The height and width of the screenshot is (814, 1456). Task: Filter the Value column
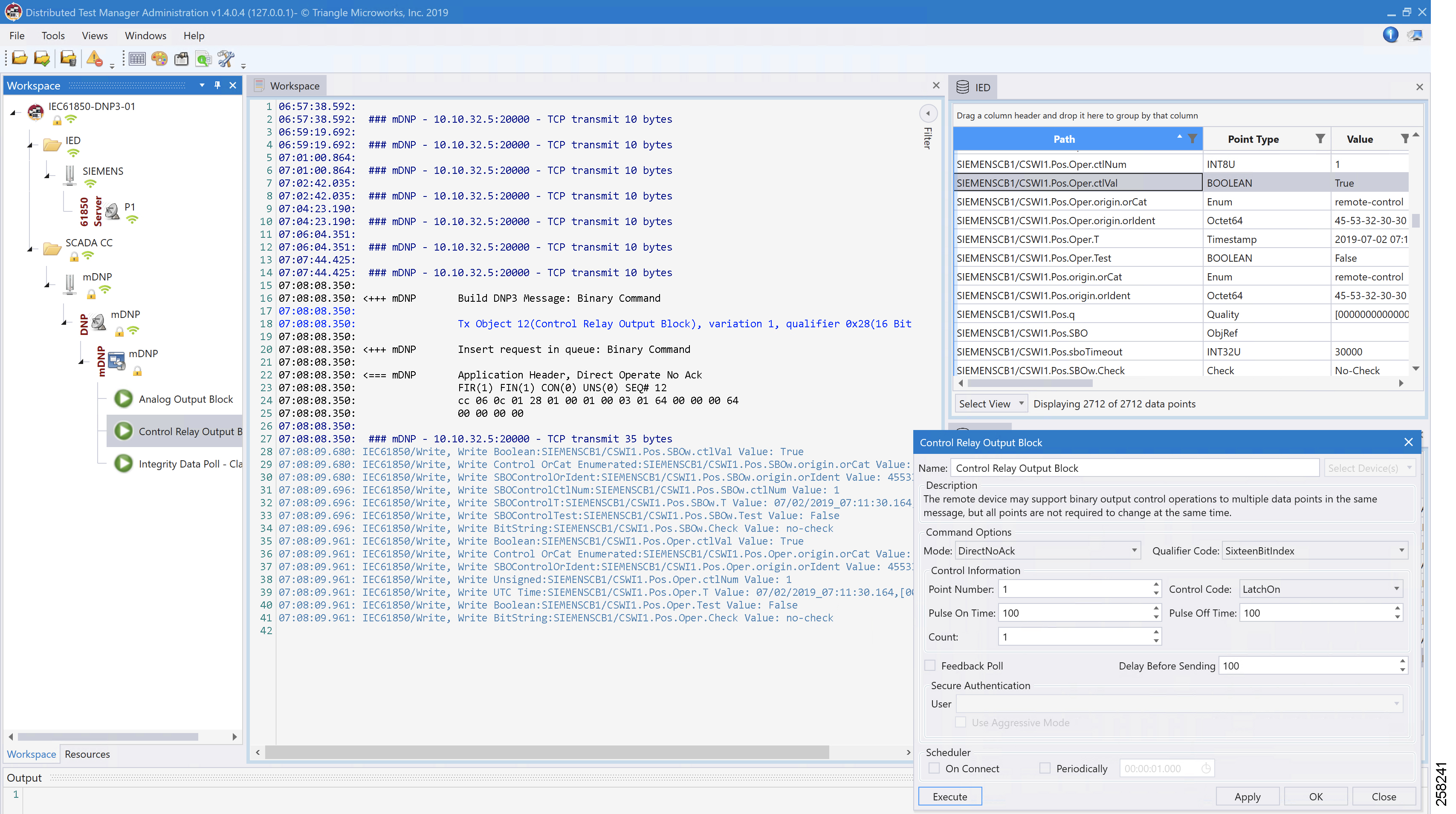point(1404,139)
